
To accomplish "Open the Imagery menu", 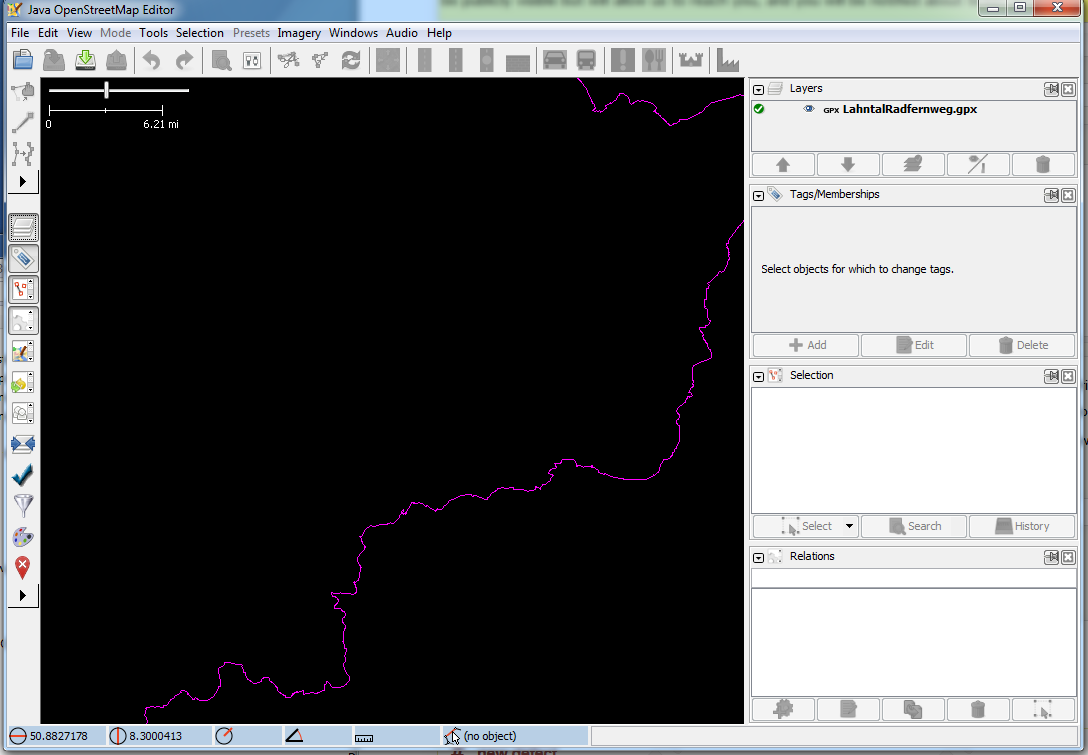I will click(299, 33).
